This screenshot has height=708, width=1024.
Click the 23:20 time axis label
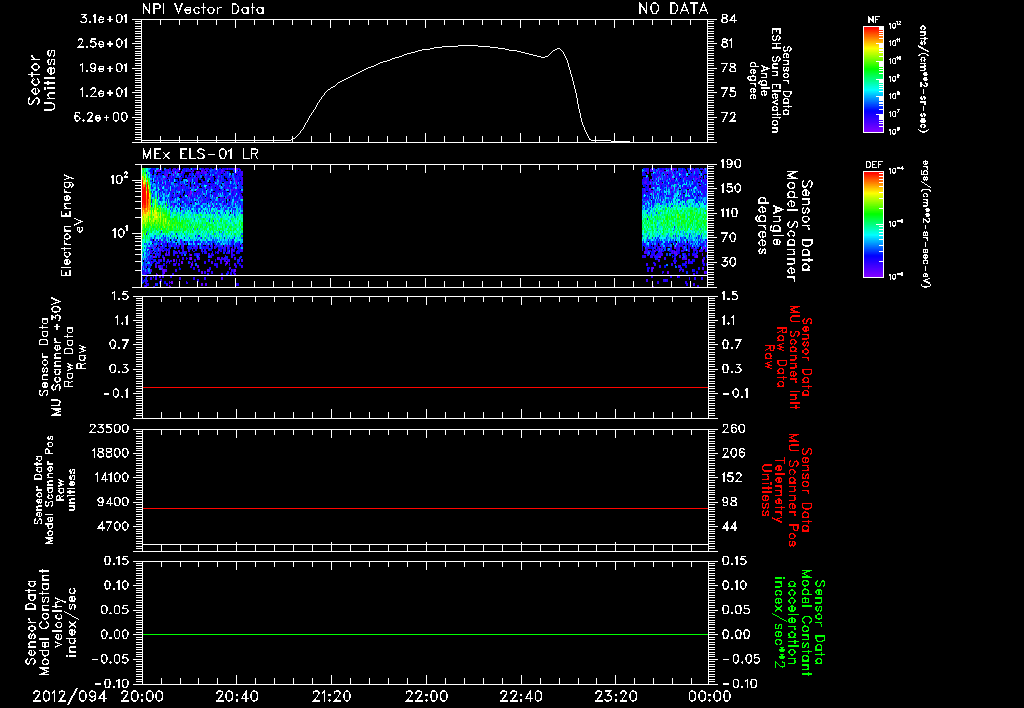click(x=615, y=696)
